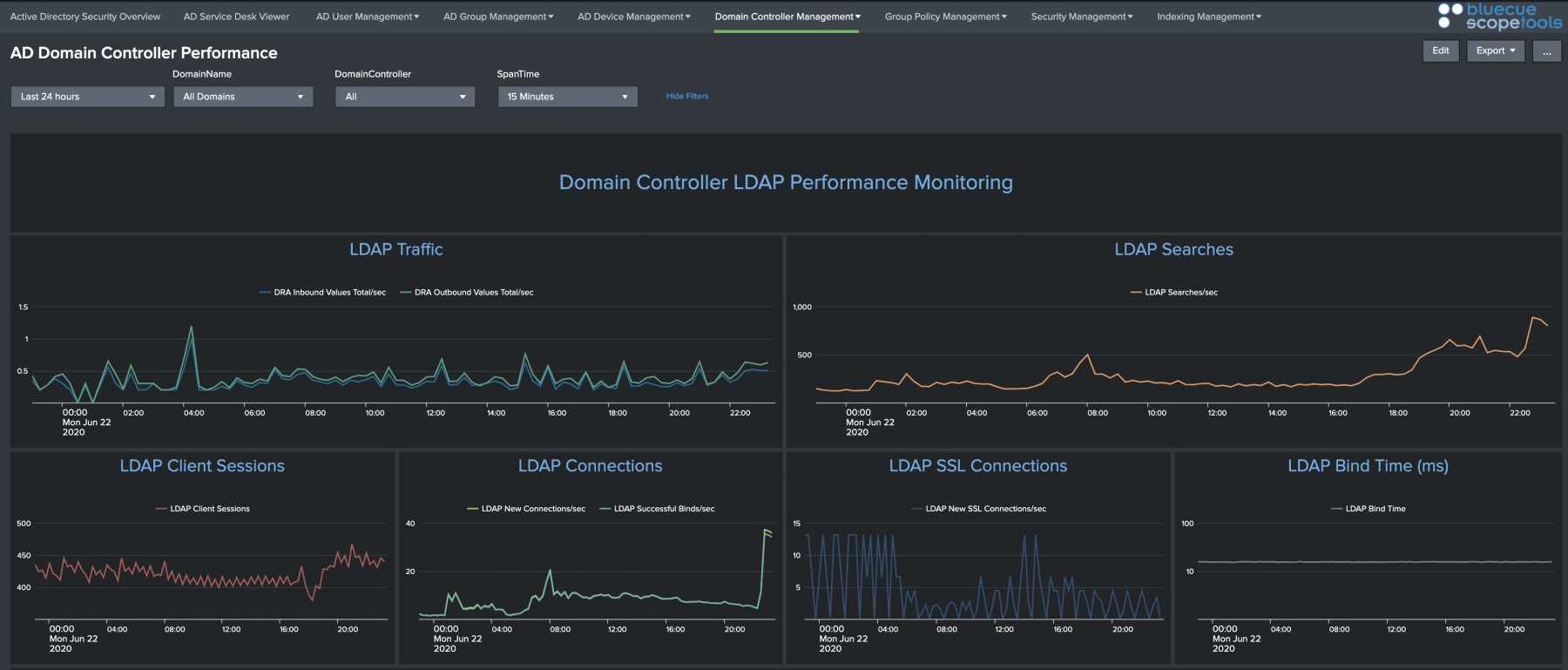The width and height of the screenshot is (1568, 670).
Task: Toggle LDAP Successful Binds/sec legend entry
Action: coord(658,509)
